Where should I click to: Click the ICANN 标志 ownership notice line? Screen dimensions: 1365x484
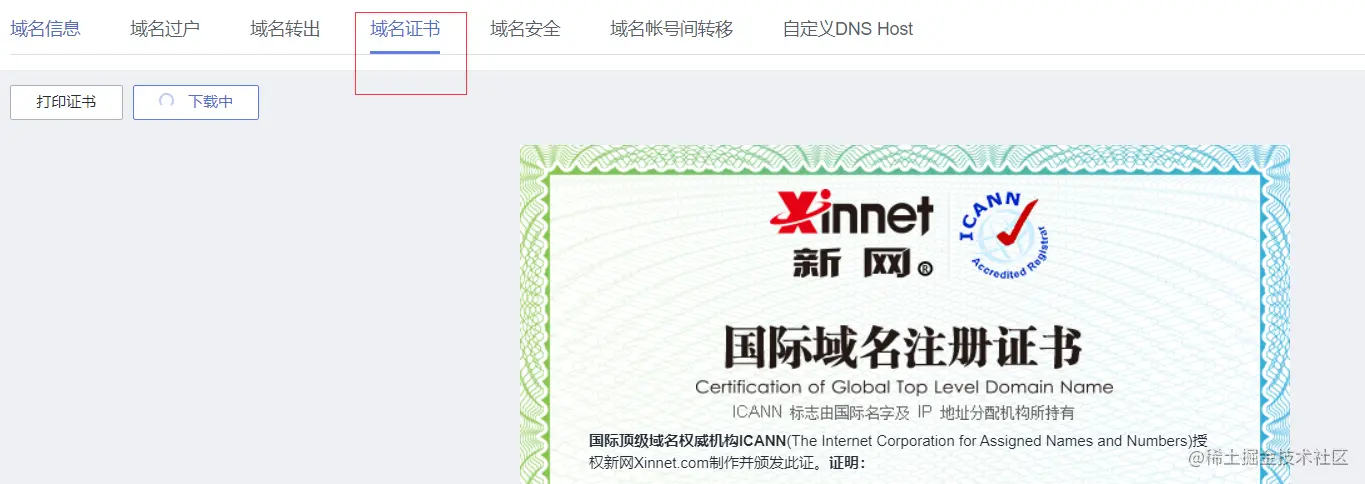[x=903, y=412]
